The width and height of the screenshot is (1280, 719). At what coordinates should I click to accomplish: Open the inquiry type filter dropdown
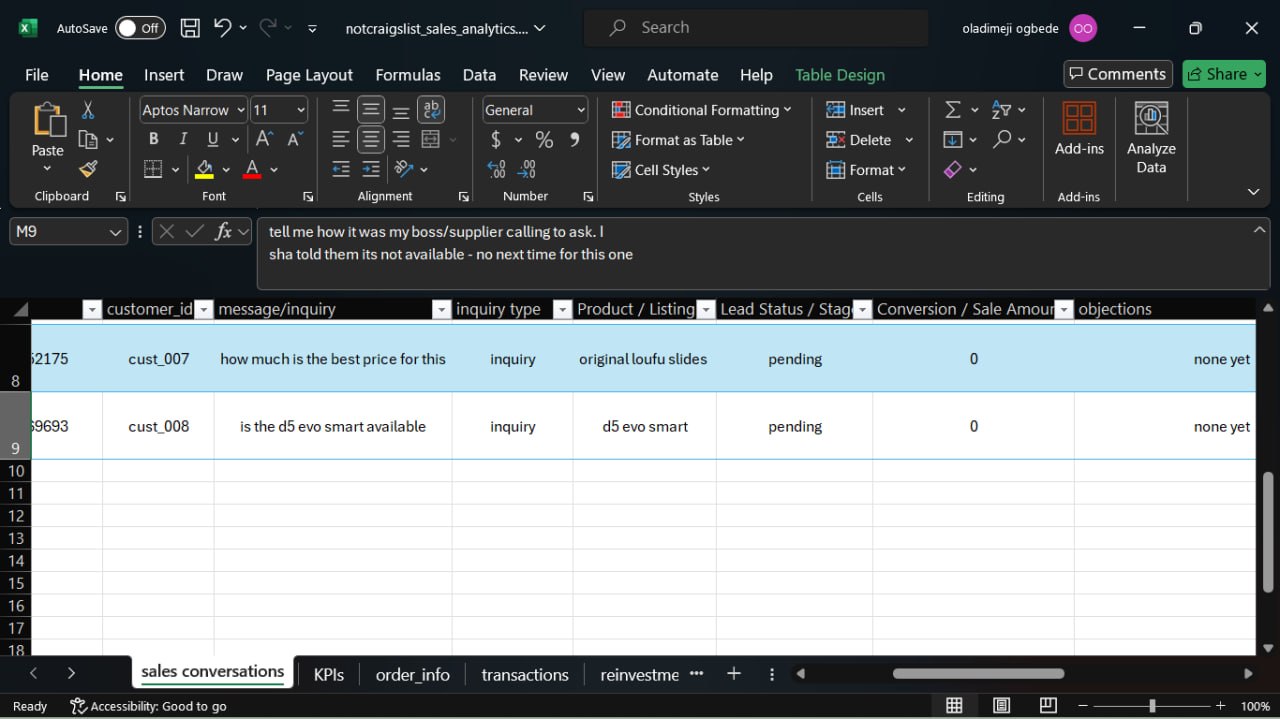(x=561, y=310)
